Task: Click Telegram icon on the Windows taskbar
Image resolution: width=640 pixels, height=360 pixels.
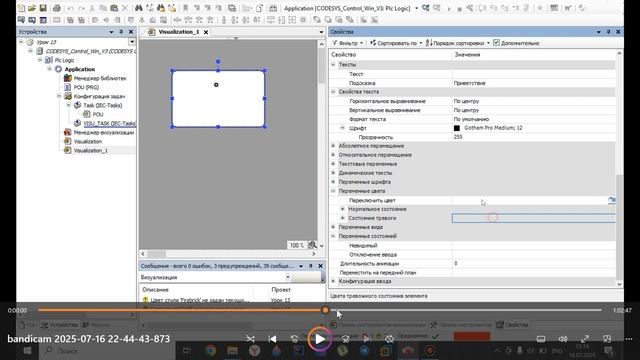Action: pos(364,351)
